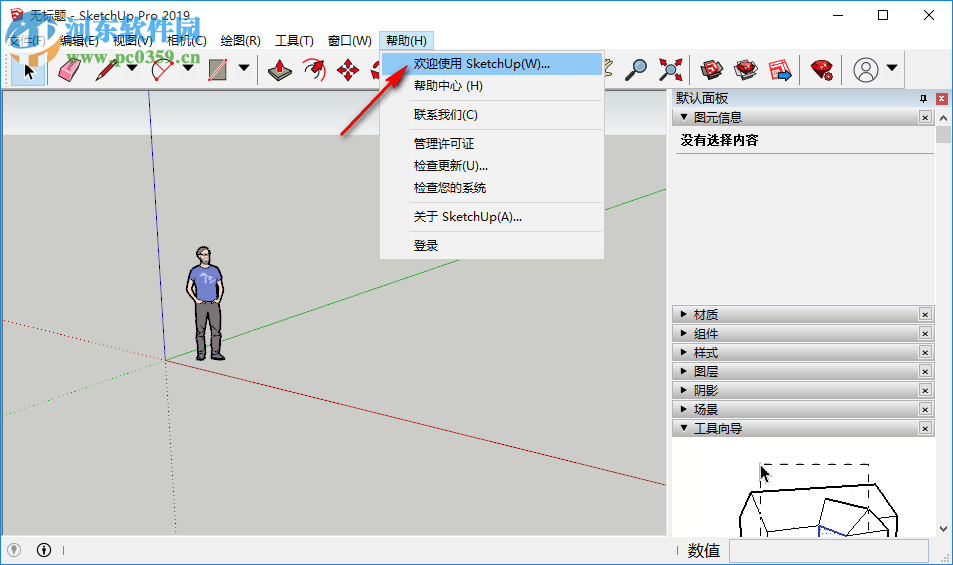Click the Zoom Extents tool
Image resolution: width=953 pixels, height=565 pixels.
(x=670, y=70)
